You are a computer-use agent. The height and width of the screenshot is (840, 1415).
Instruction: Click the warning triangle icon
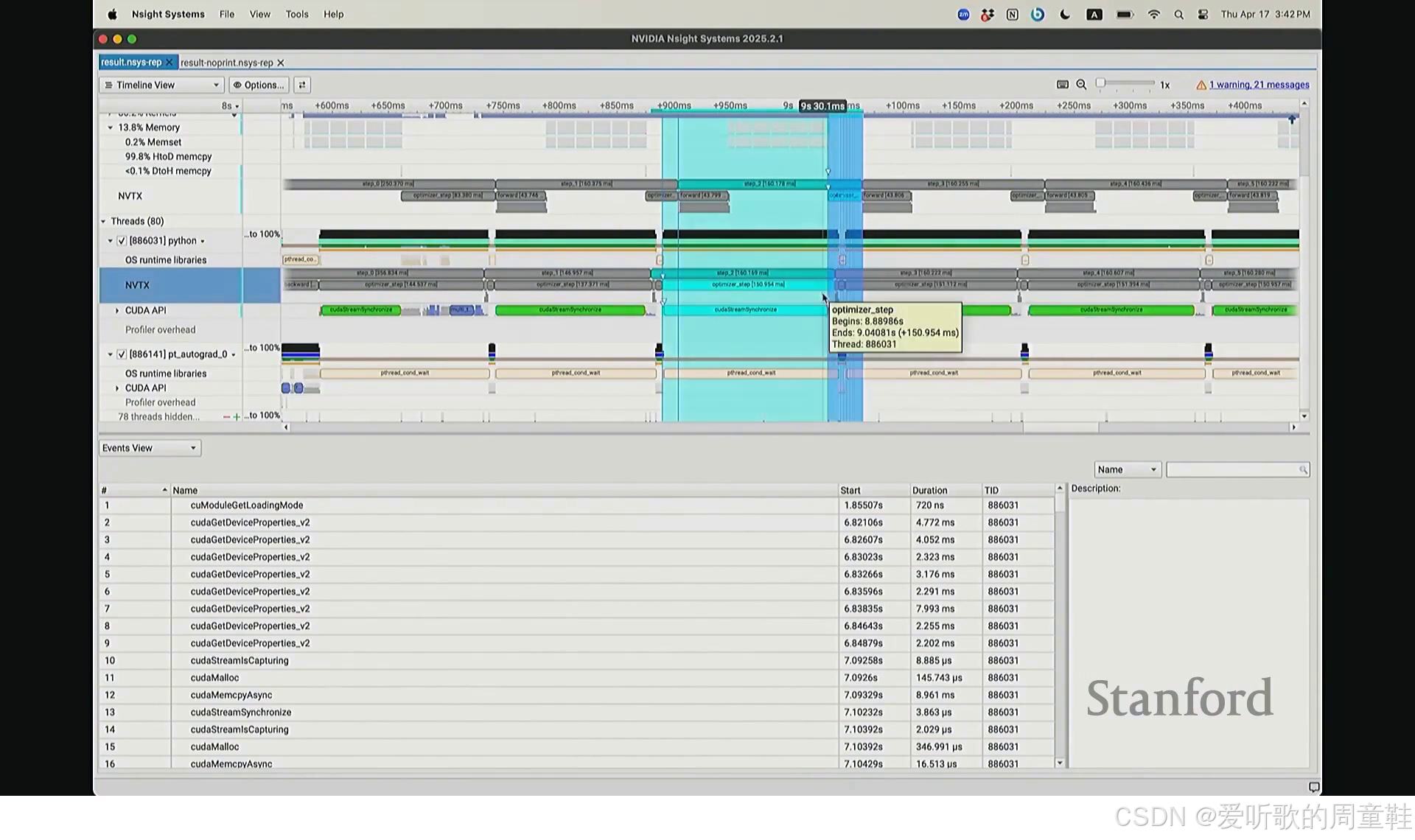(x=1201, y=85)
